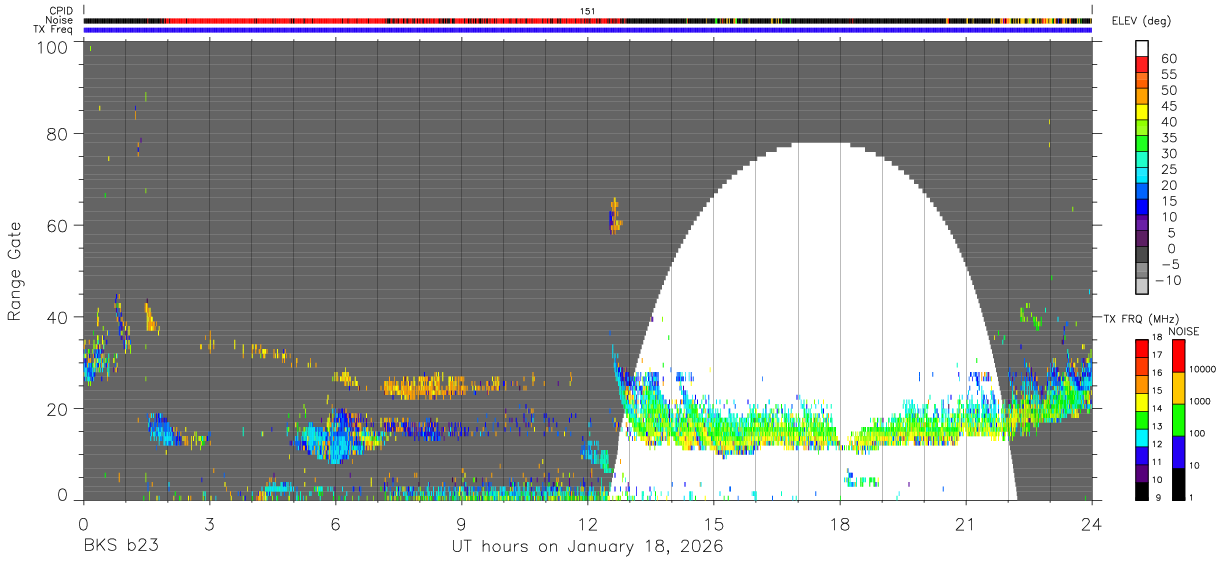Screen dimensions: 1228x567
Task: Click the ELEV (deg) legend title
Action: (1143, 21)
